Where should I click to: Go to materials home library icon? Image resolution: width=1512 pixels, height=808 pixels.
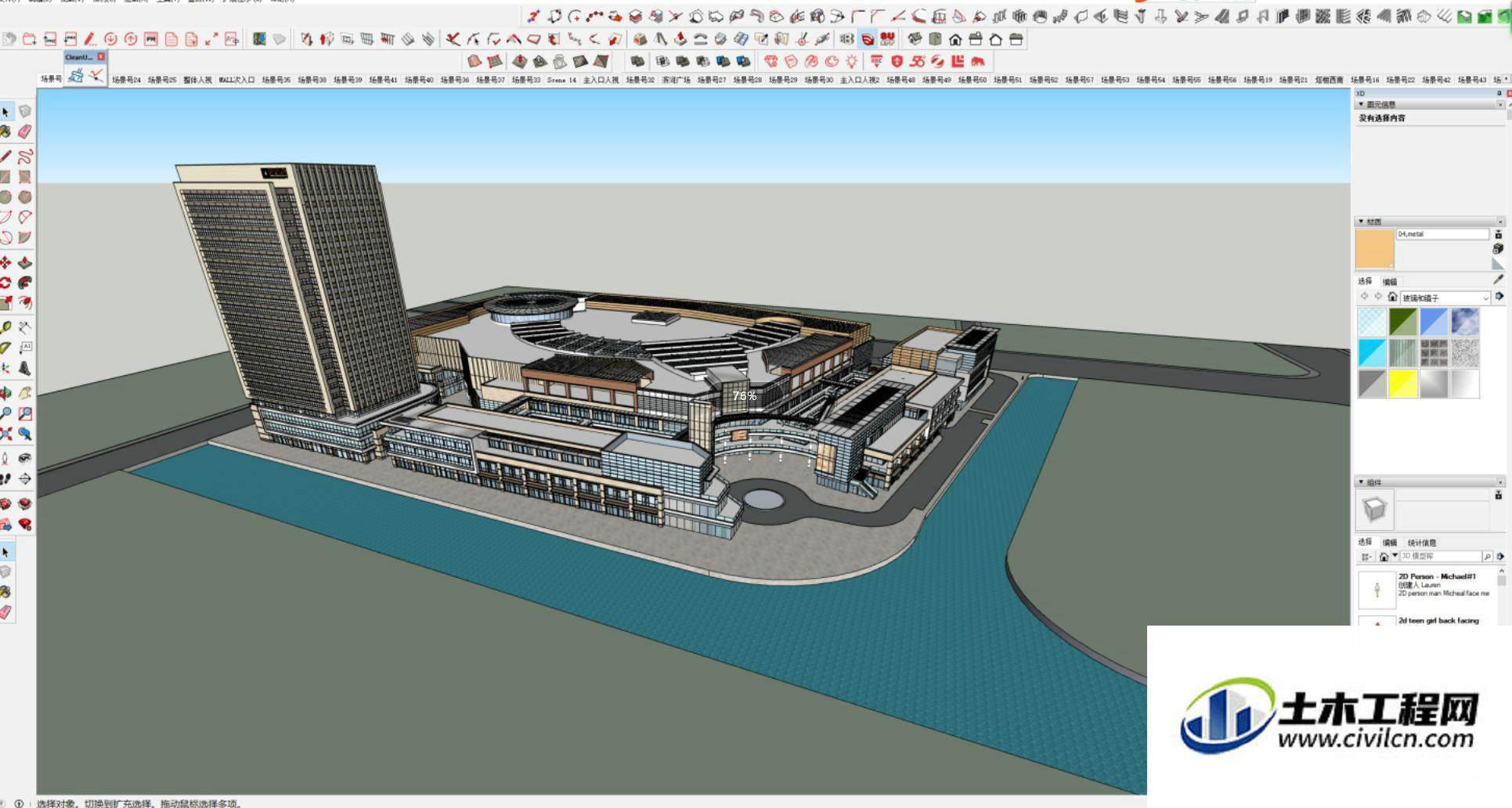(1392, 297)
